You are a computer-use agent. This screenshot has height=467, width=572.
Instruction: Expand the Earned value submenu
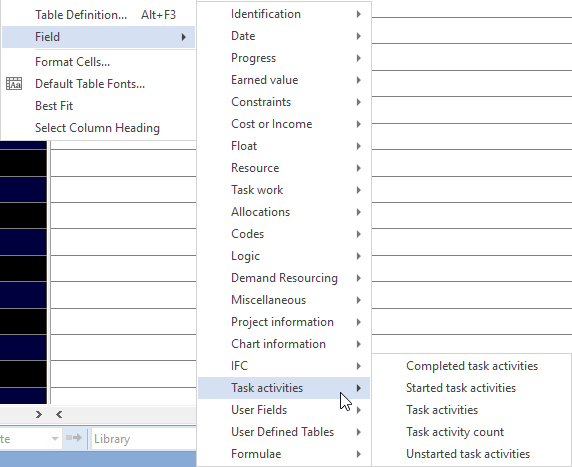284,80
